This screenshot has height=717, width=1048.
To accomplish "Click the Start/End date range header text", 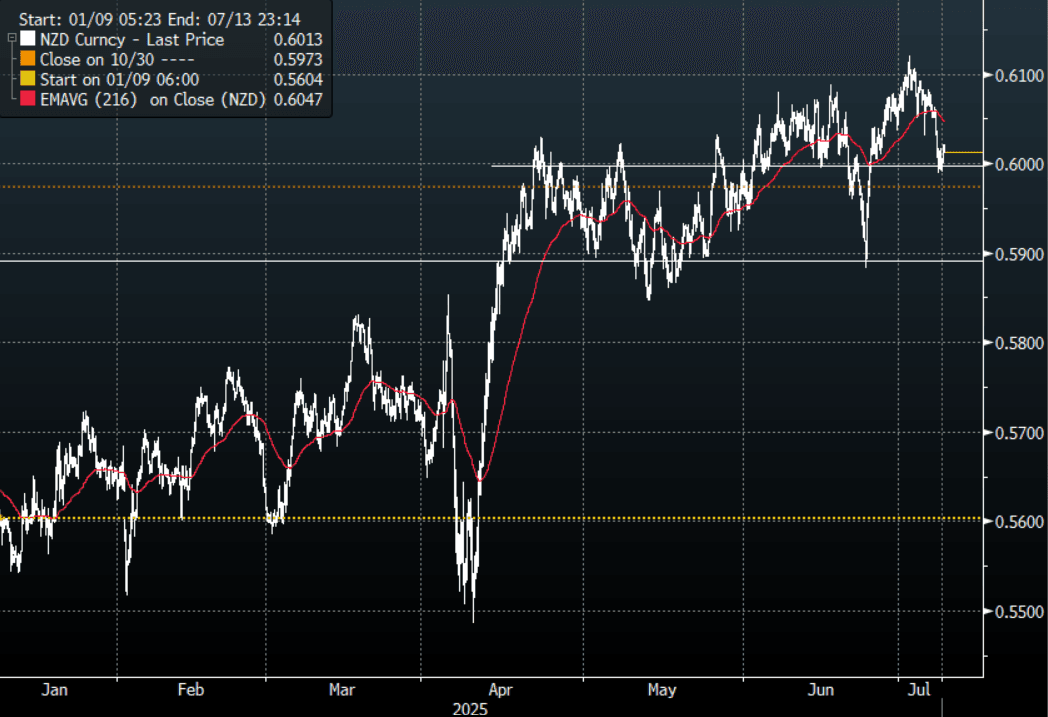I will click(x=160, y=19).
